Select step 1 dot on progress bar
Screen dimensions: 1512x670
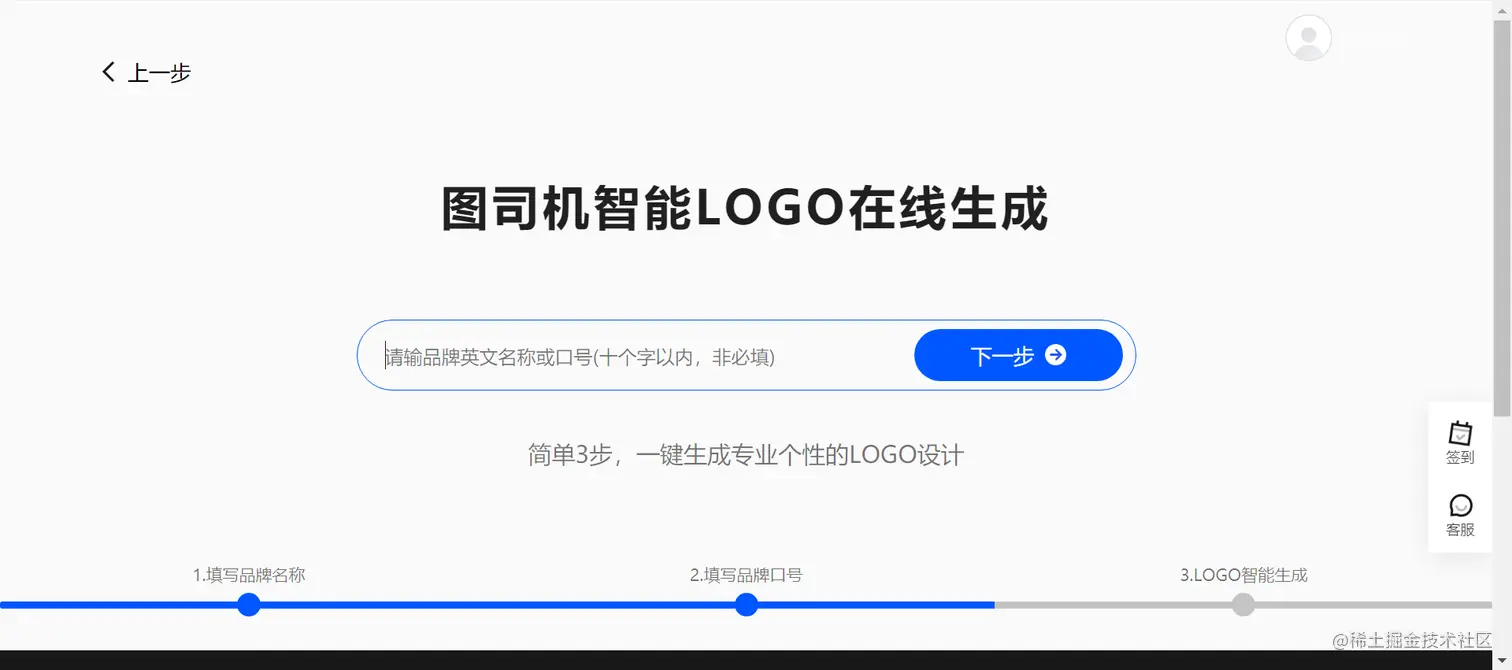coord(249,604)
